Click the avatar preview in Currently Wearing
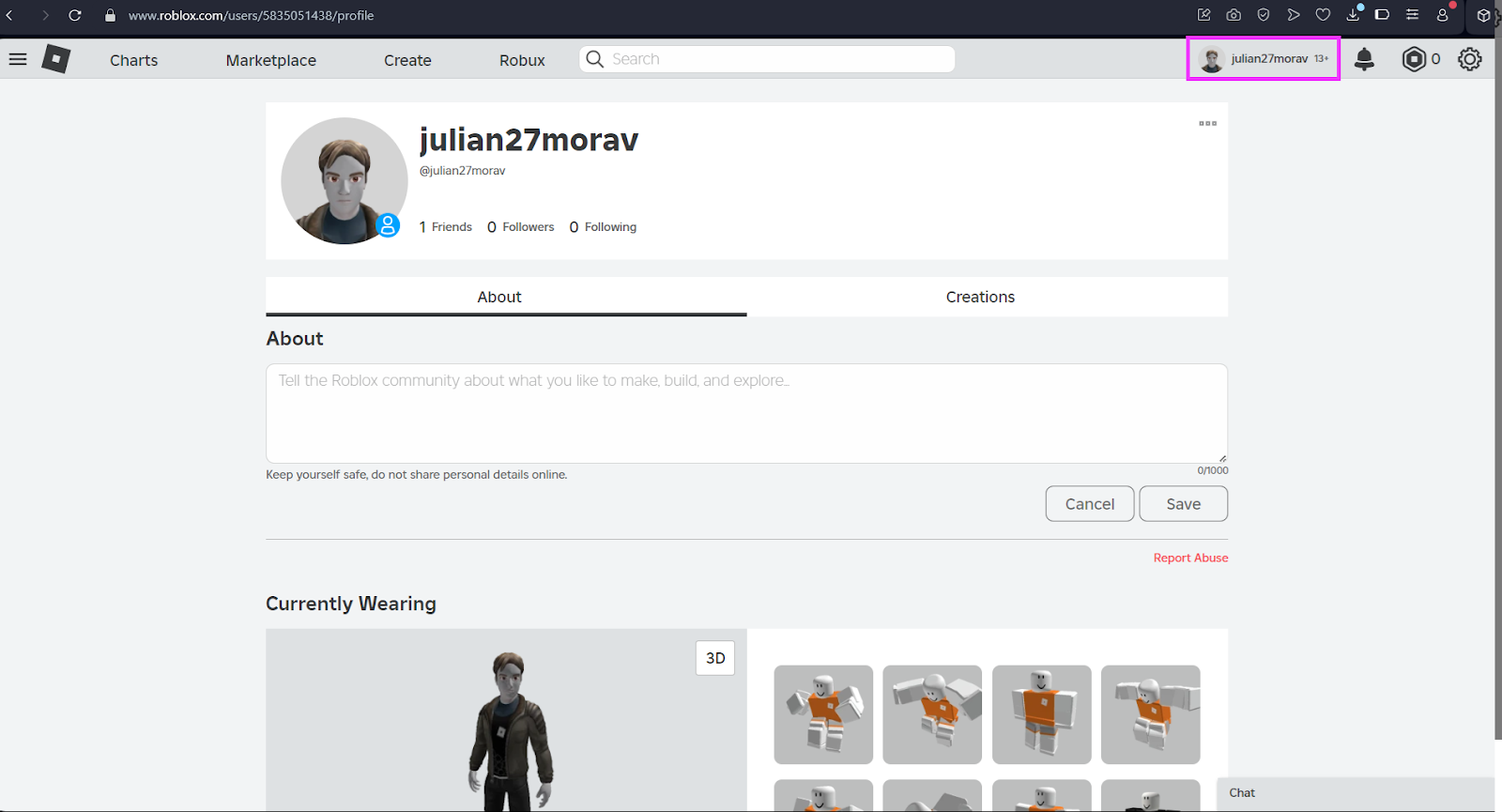The width and height of the screenshot is (1502, 812). [x=507, y=720]
